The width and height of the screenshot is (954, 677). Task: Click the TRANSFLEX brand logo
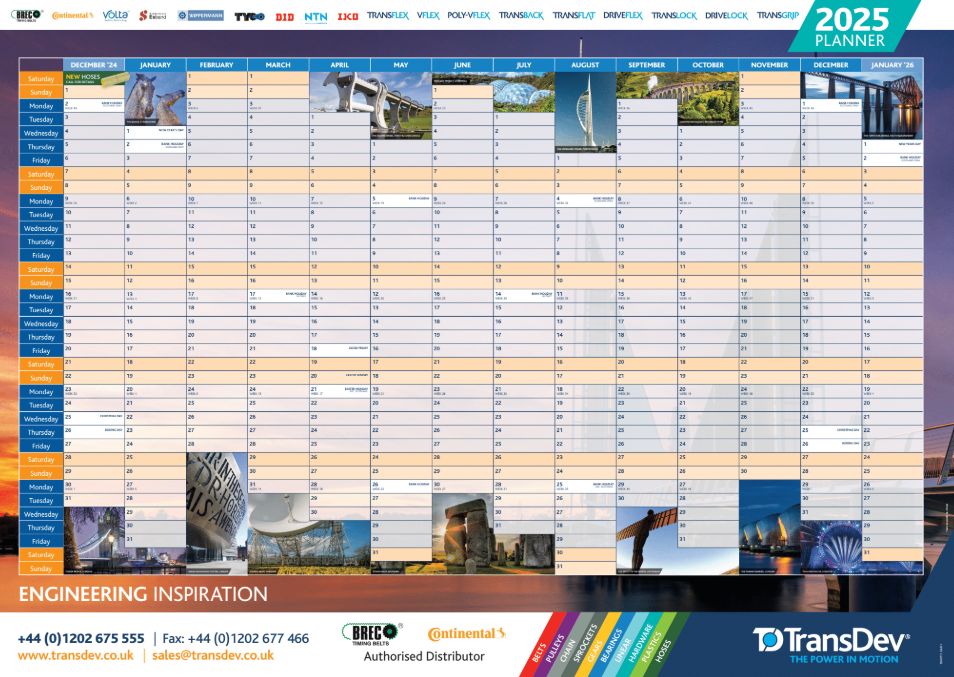point(388,15)
